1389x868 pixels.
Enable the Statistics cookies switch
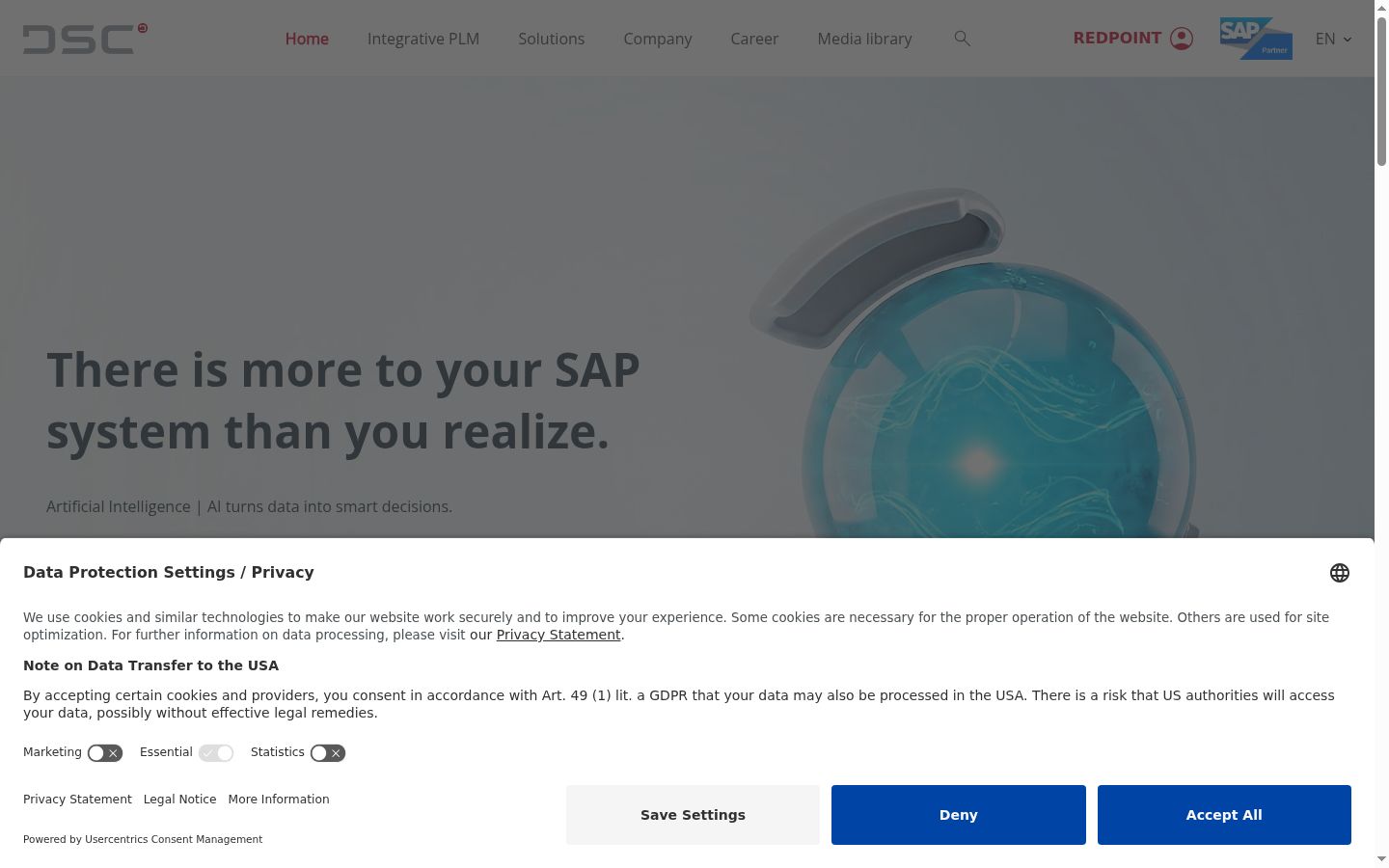coord(328,753)
